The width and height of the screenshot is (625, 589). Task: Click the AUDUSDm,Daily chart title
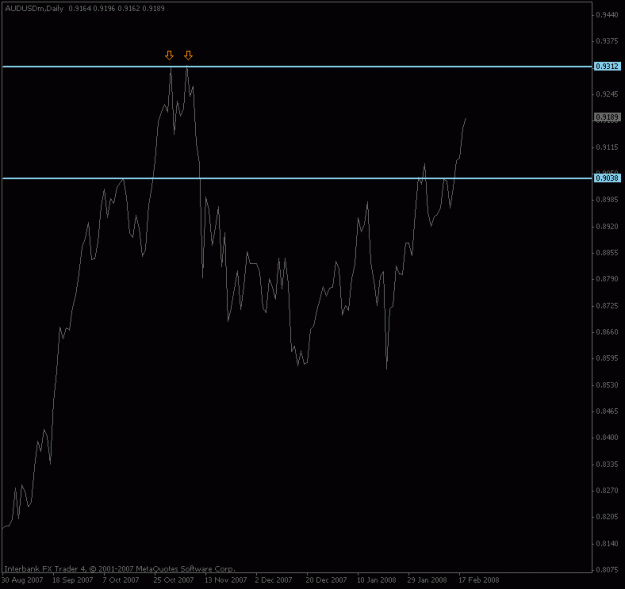point(34,8)
